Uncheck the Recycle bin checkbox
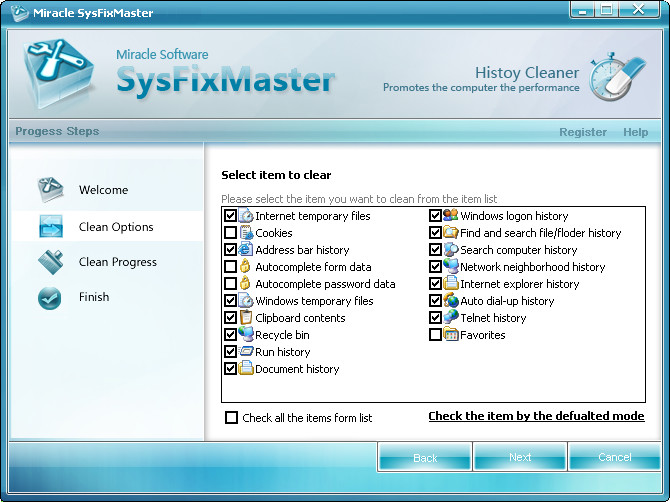This screenshot has width=670, height=502. coord(230,335)
